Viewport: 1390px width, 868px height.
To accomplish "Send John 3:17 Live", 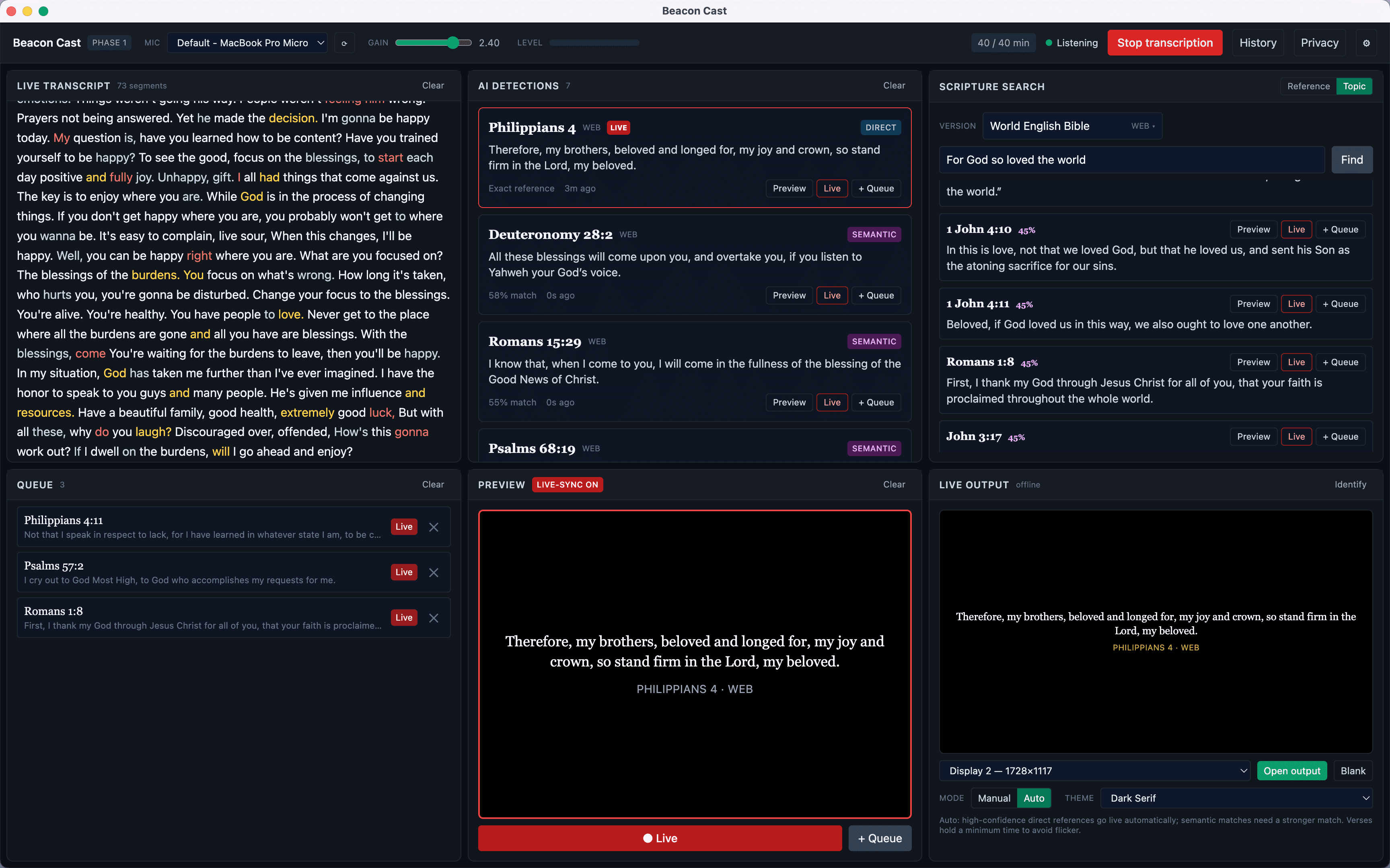I will point(1296,436).
